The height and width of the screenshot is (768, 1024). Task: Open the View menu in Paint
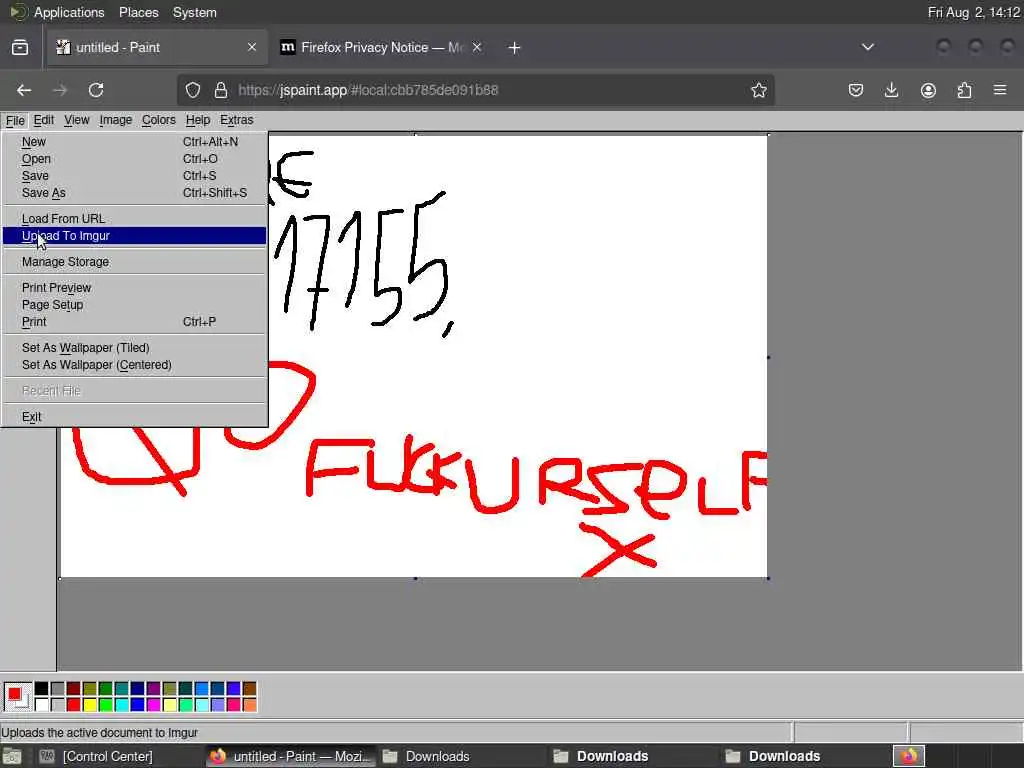[76, 120]
